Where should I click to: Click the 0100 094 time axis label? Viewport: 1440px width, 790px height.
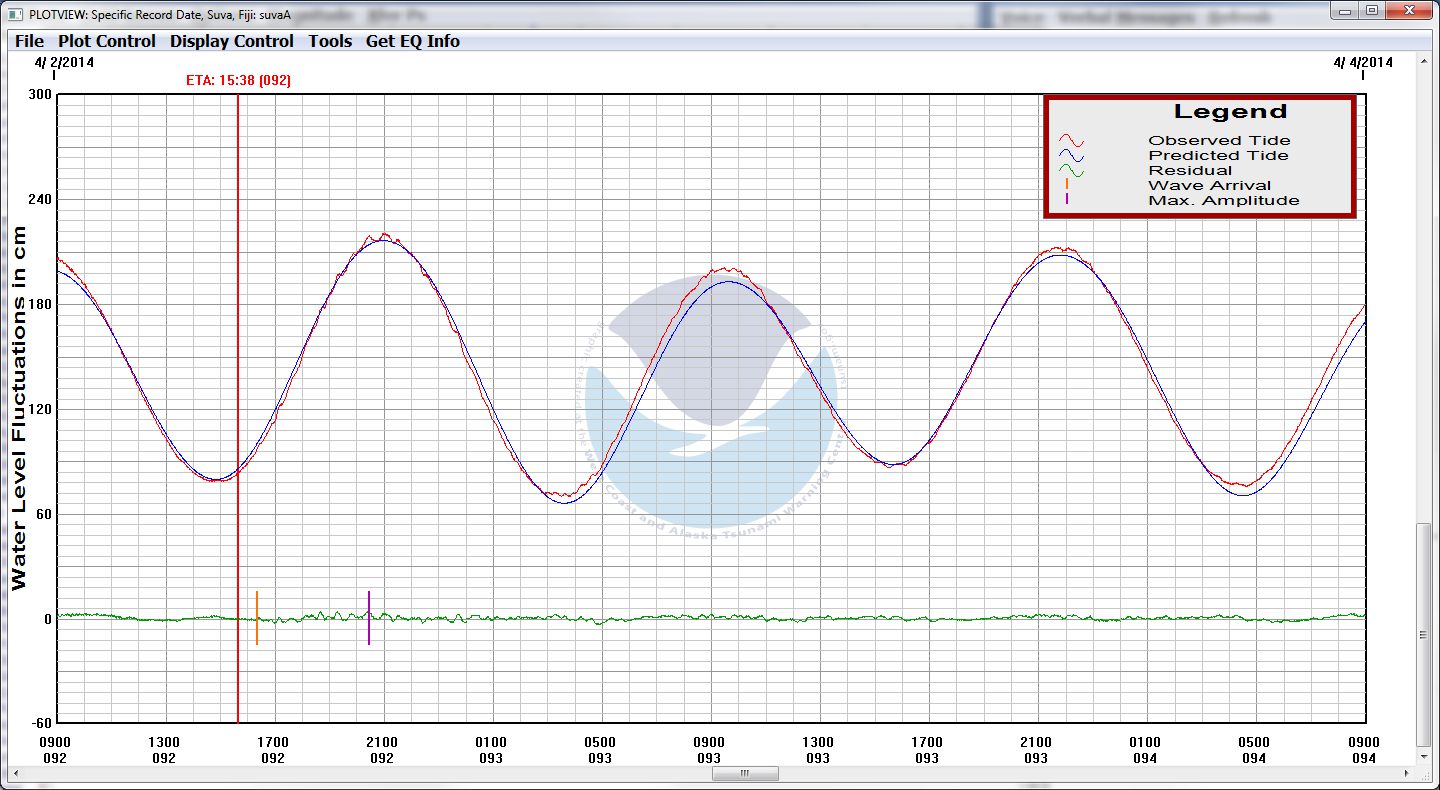pos(1145,750)
